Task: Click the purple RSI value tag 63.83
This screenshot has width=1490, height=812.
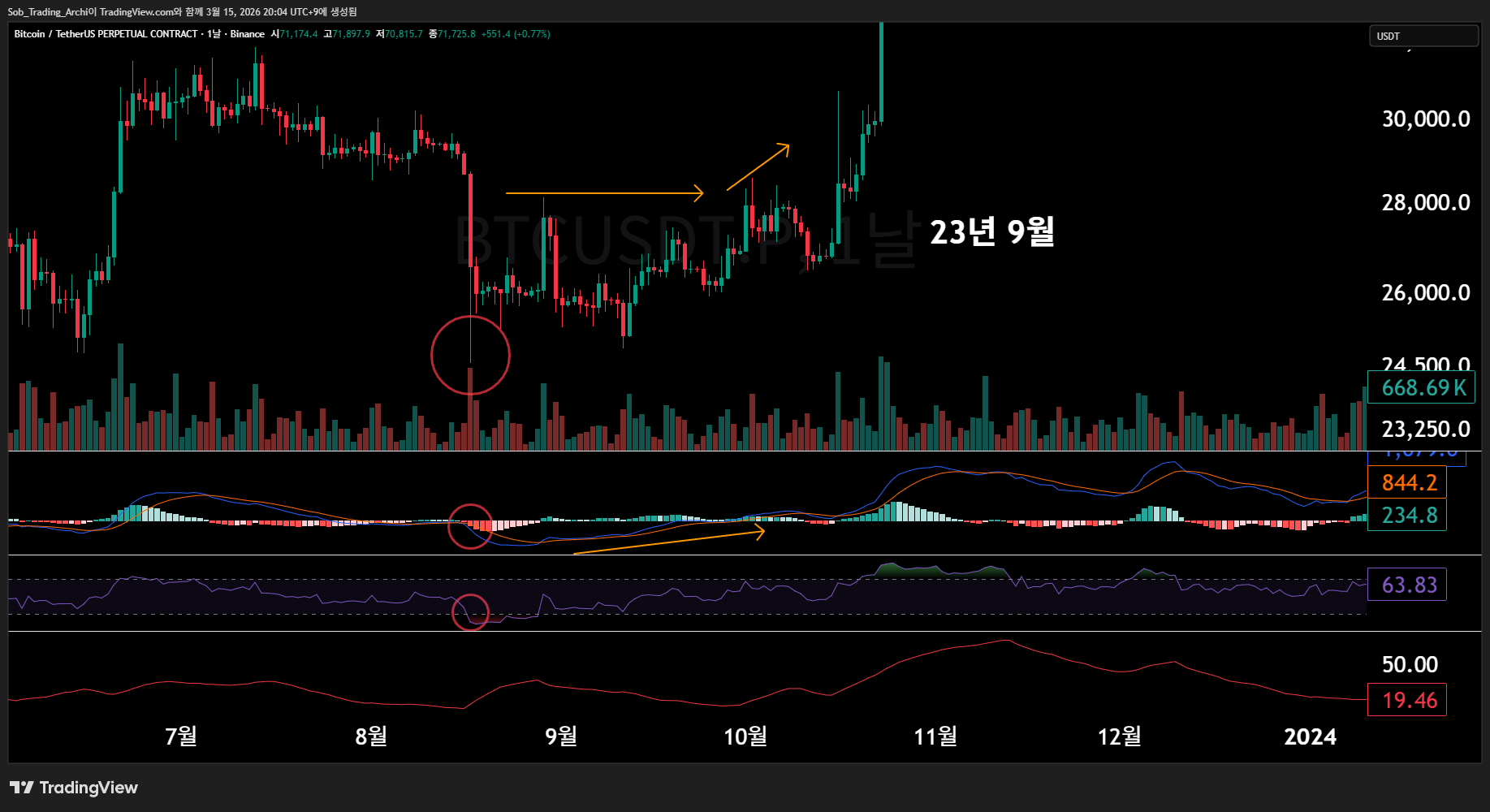Action: (1407, 585)
